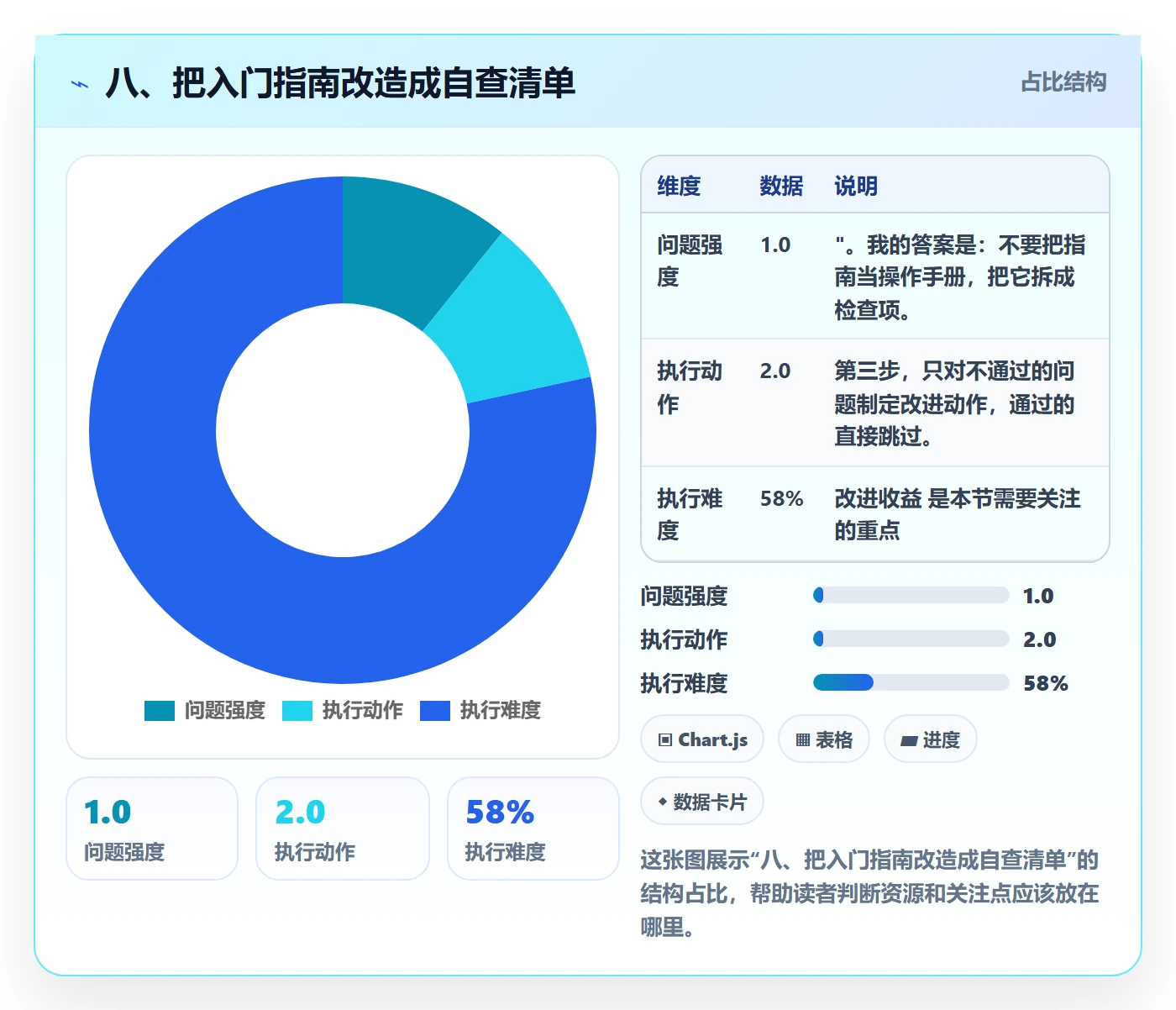Click the title 八、把入门指南改造成自查清单
Image resolution: width=1176 pixels, height=1010 pixels.
pos(340,83)
